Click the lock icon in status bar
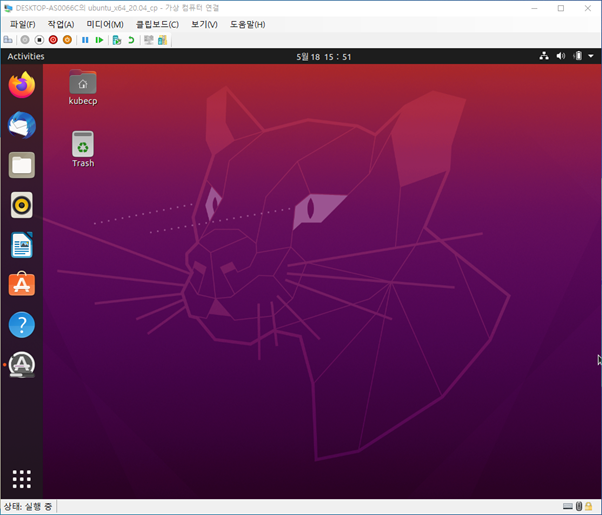Viewport: 602px width, 515px height. [x=589, y=507]
